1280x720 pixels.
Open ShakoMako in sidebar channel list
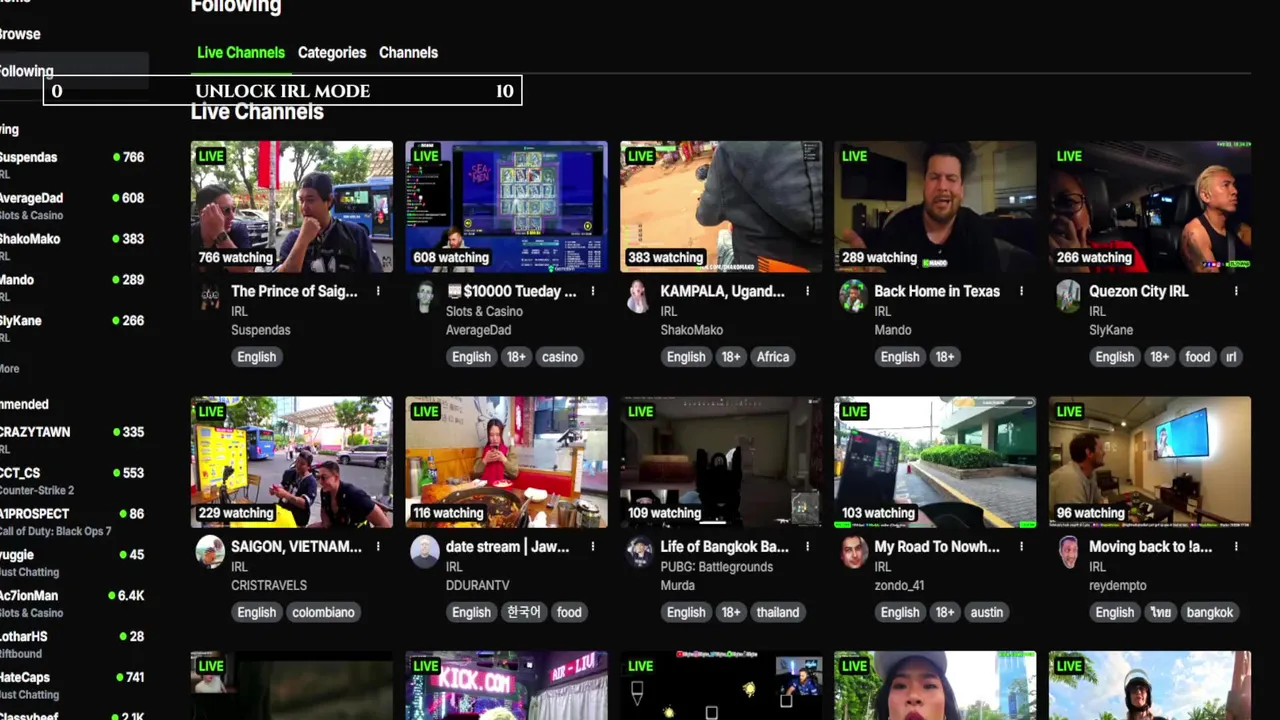tap(72, 246)
